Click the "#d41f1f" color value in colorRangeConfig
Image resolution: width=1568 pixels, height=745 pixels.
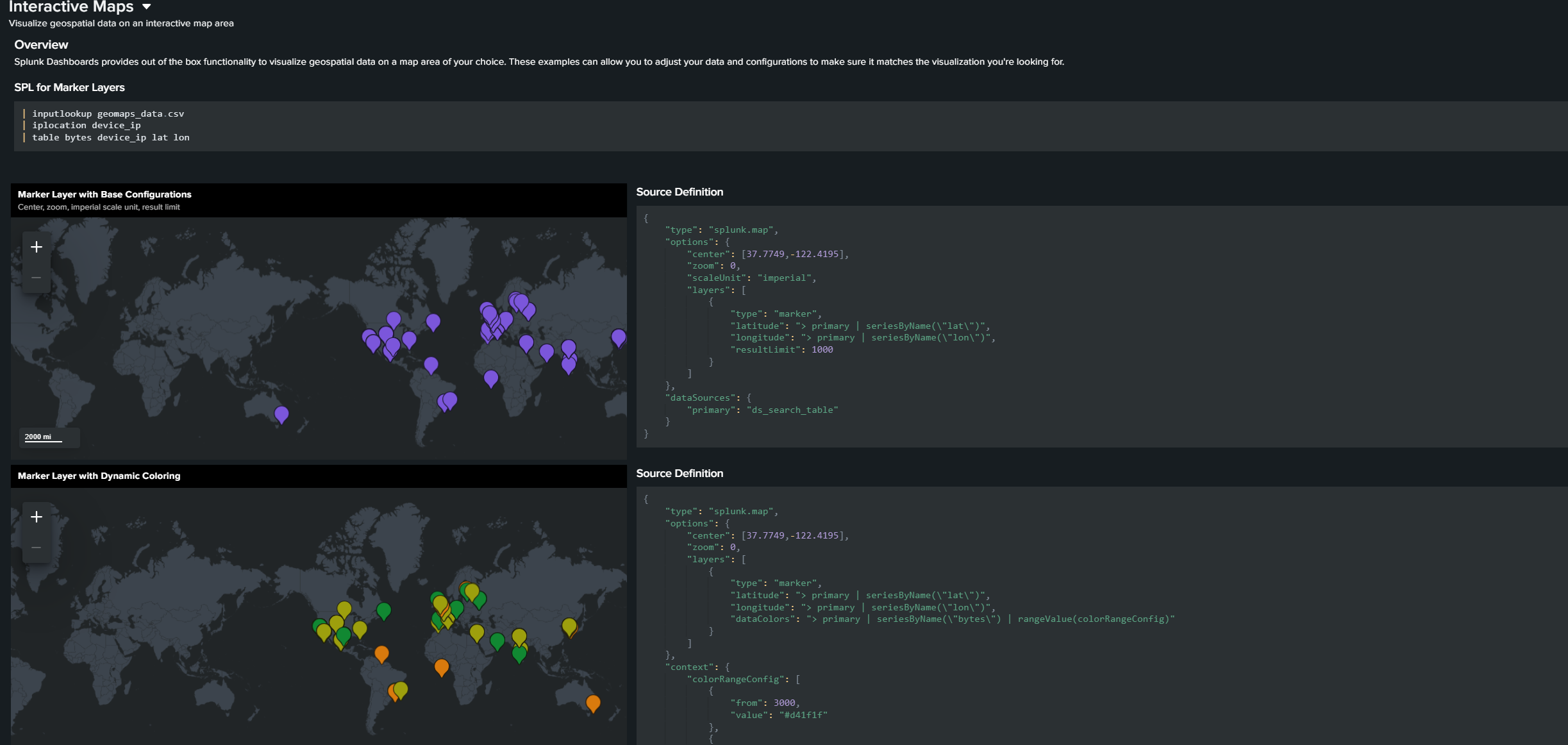click(803, 715)
